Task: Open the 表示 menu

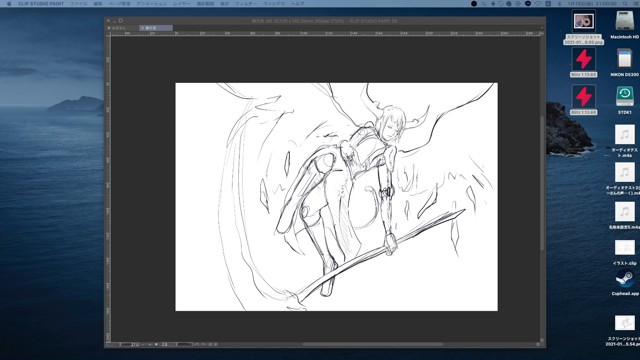Action: click(x=225, y=4)
